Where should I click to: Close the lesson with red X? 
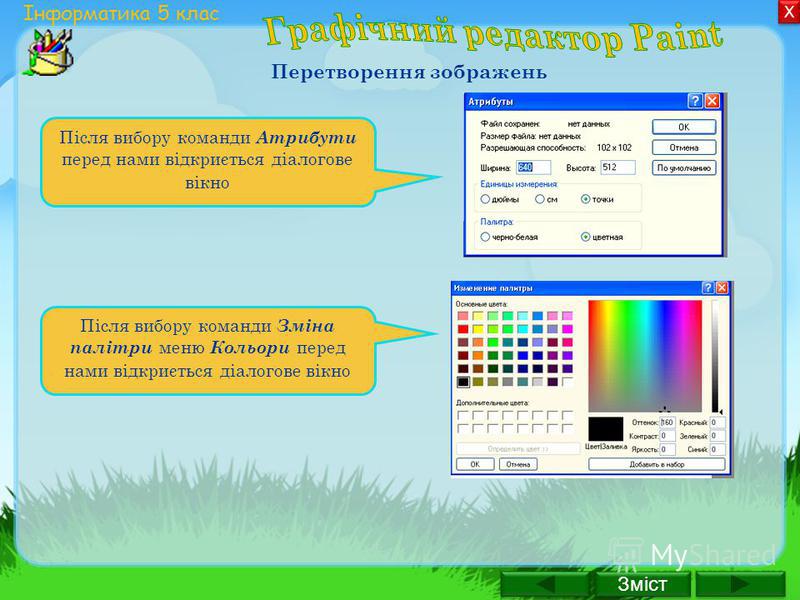tap(789, 11)
